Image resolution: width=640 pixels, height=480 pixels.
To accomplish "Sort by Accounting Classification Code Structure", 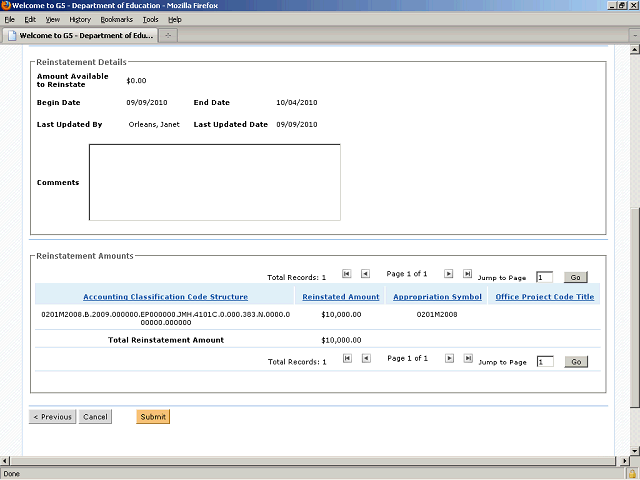I will point(165,297).
